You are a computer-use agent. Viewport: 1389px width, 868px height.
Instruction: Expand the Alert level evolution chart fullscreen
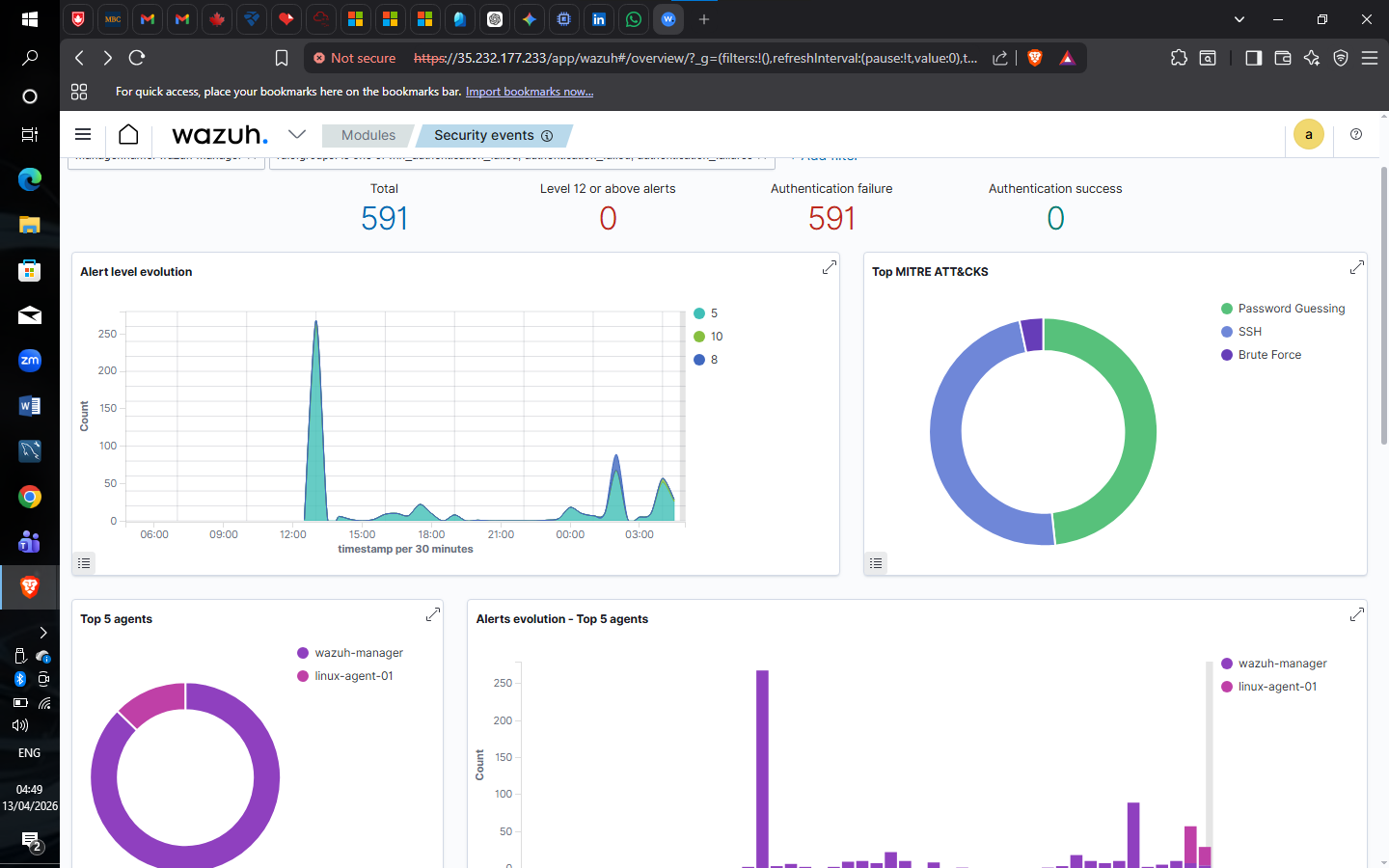click(x=829, y=267)
